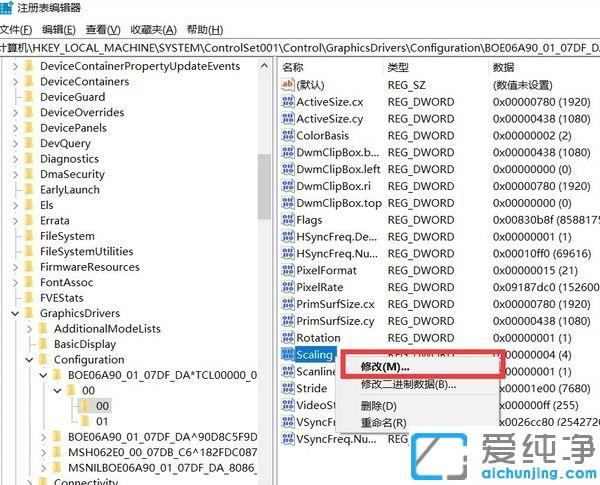Choose 重命名(R) from context menu

[383, 423]
